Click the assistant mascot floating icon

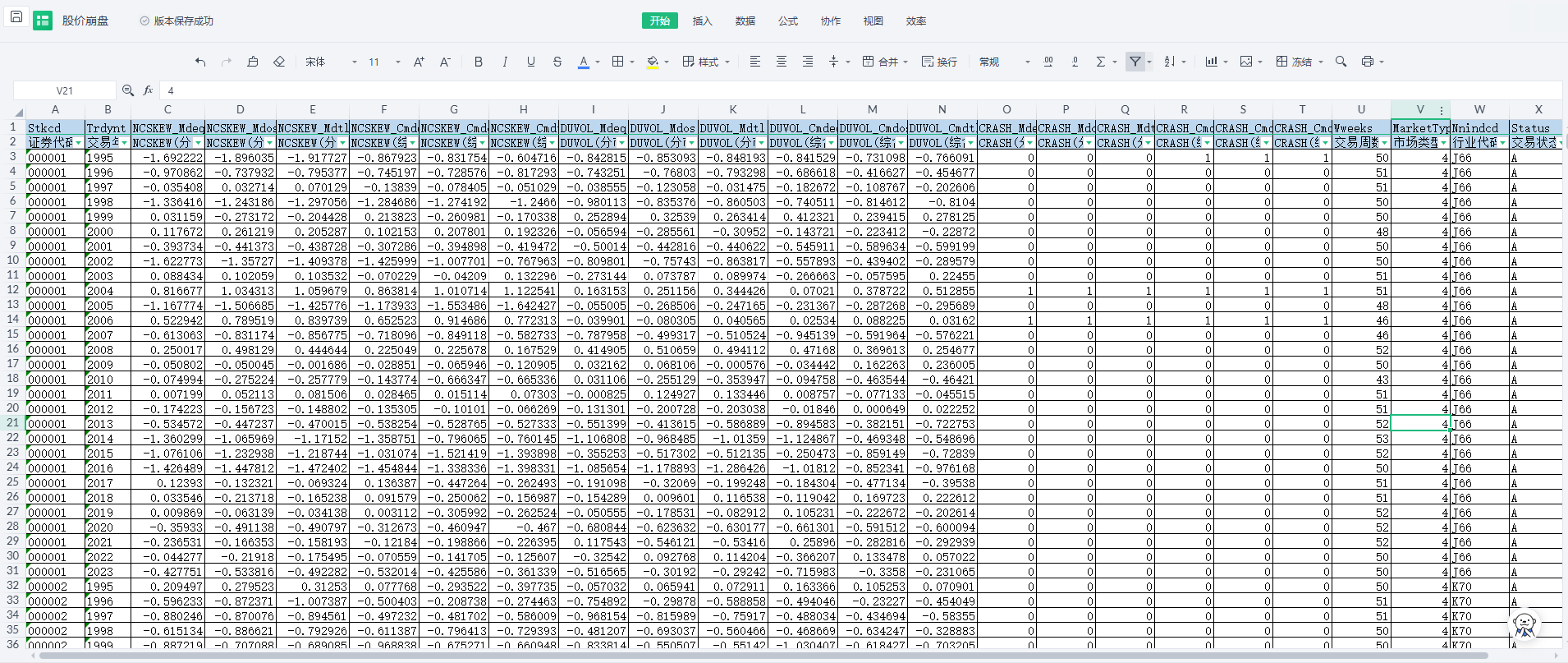tap(1524, 624)
